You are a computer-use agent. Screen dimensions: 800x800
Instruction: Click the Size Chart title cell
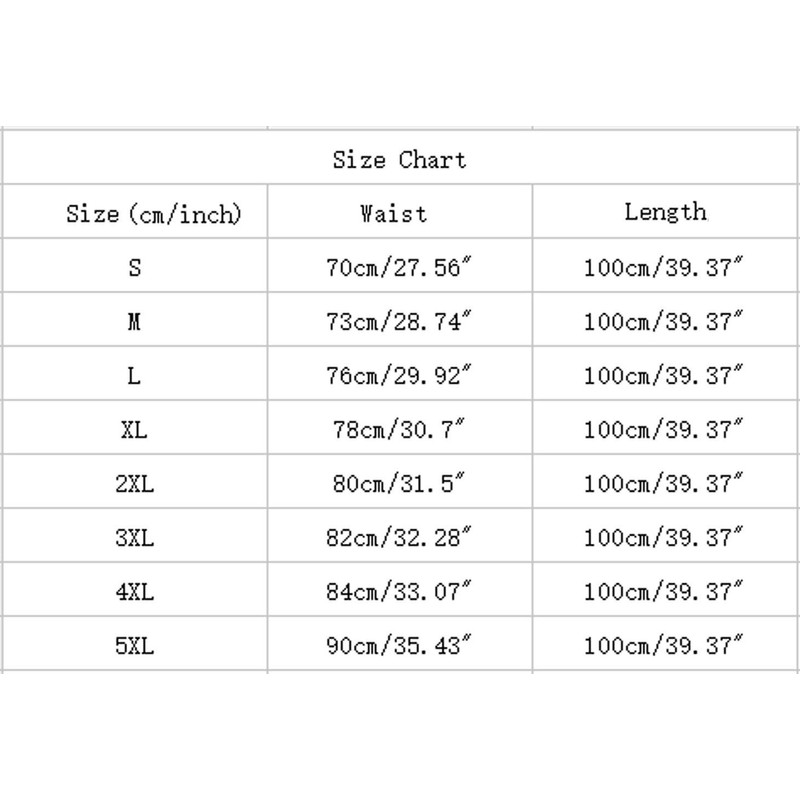click(400, 158)
